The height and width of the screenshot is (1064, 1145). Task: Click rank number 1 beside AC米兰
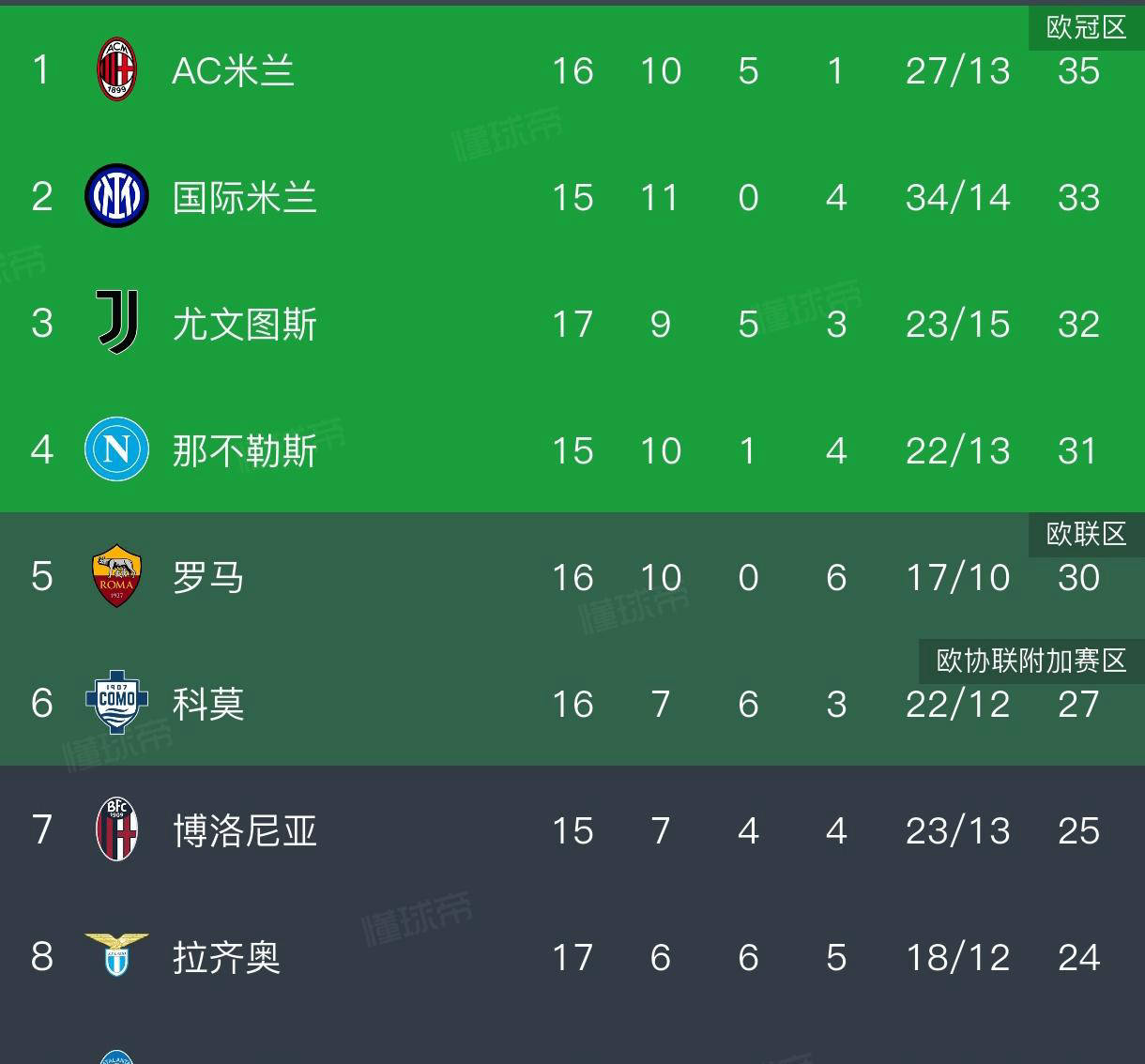tap(41, 70)
